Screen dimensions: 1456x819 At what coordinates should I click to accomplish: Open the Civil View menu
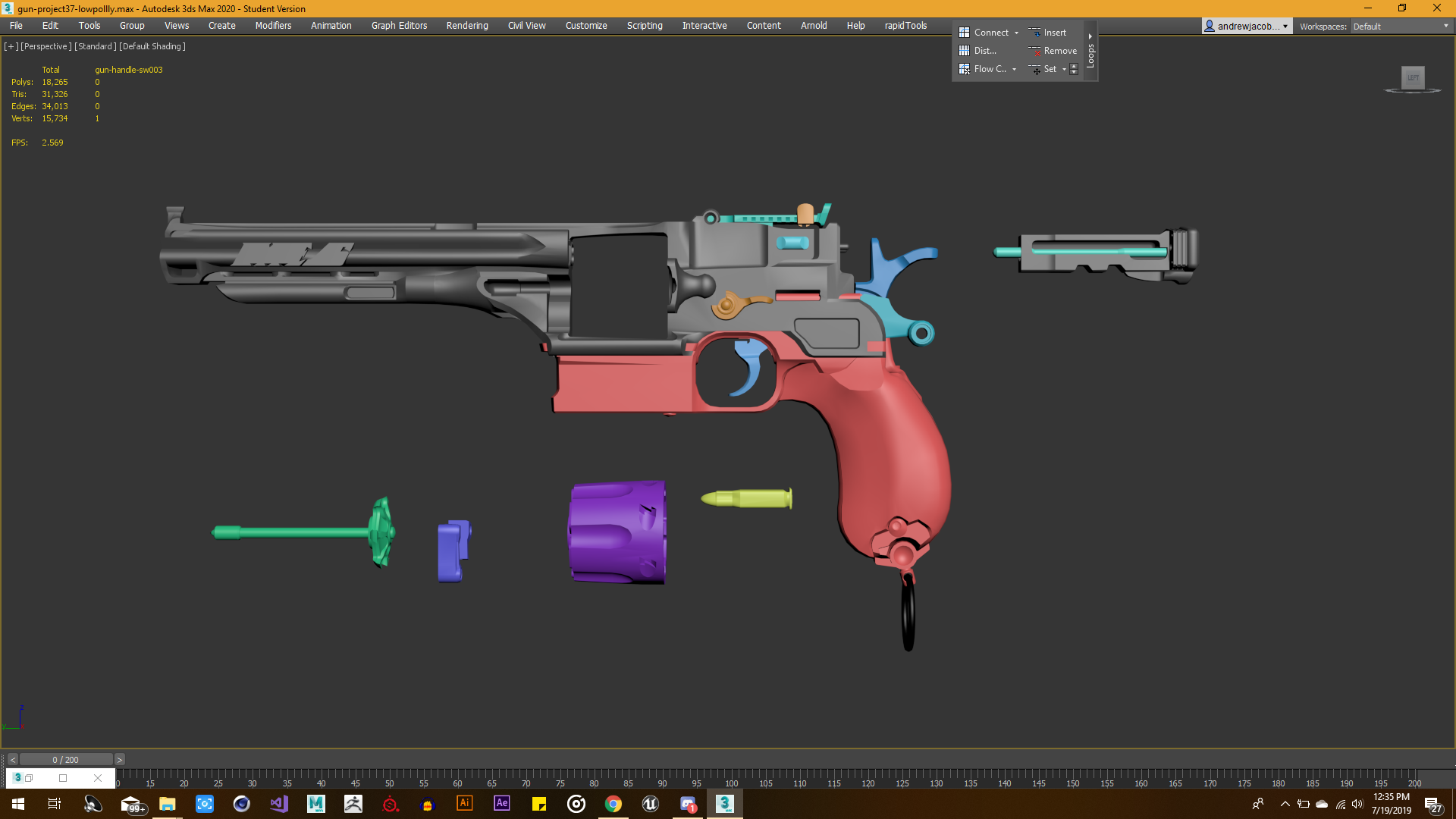point(527,25)
